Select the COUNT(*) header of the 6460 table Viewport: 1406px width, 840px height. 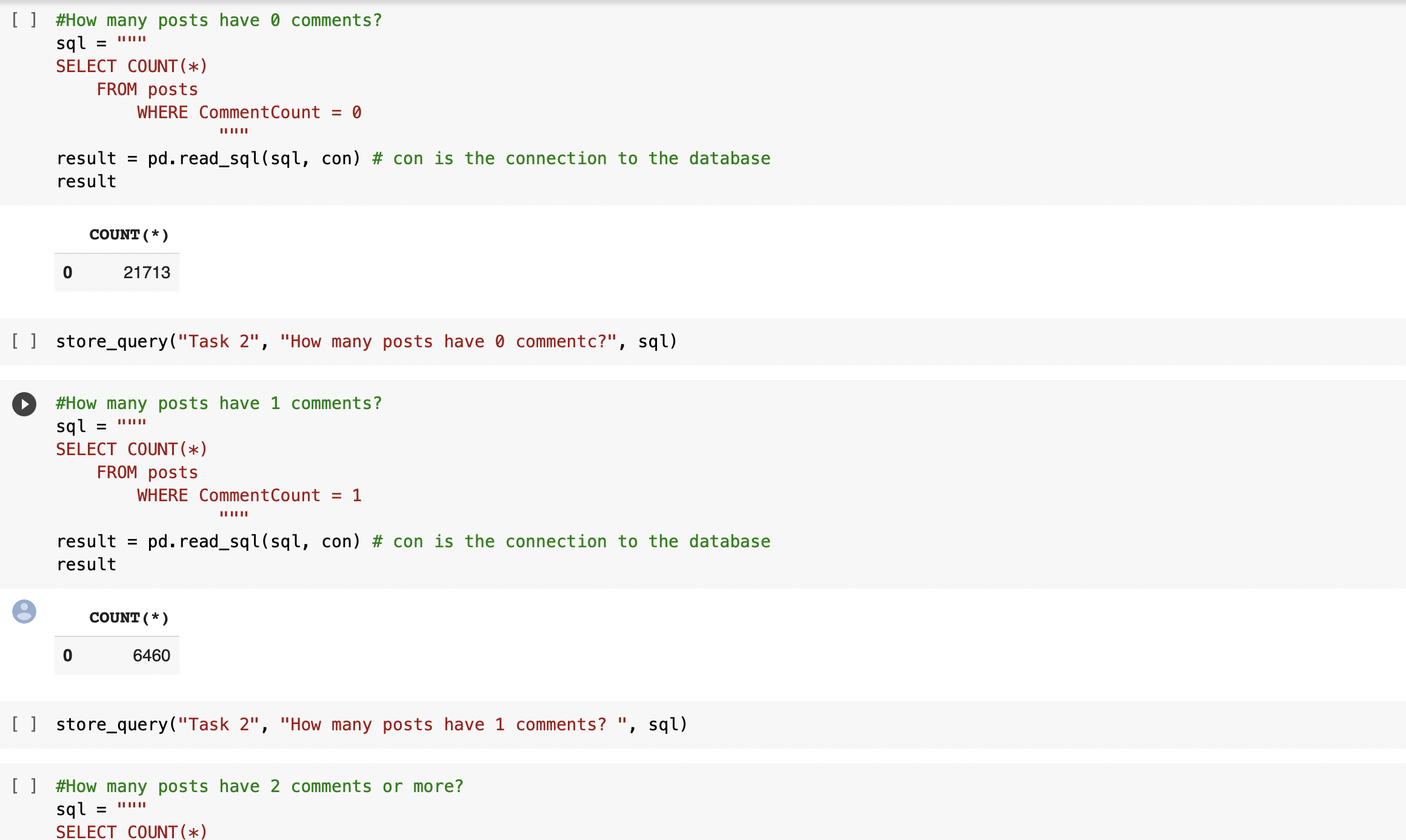129,618
